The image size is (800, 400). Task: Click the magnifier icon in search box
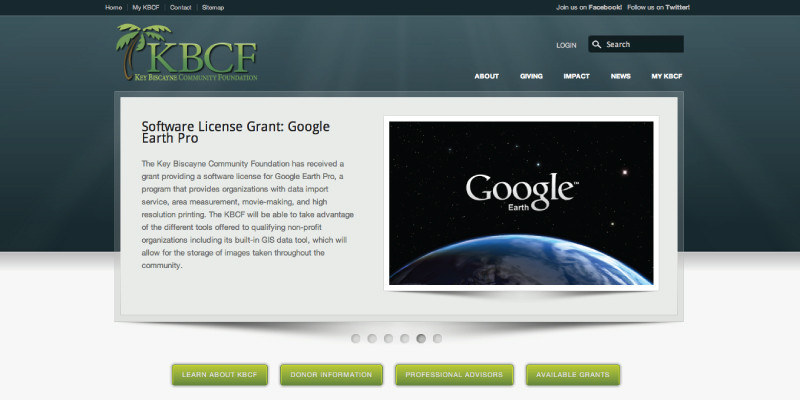596,44
